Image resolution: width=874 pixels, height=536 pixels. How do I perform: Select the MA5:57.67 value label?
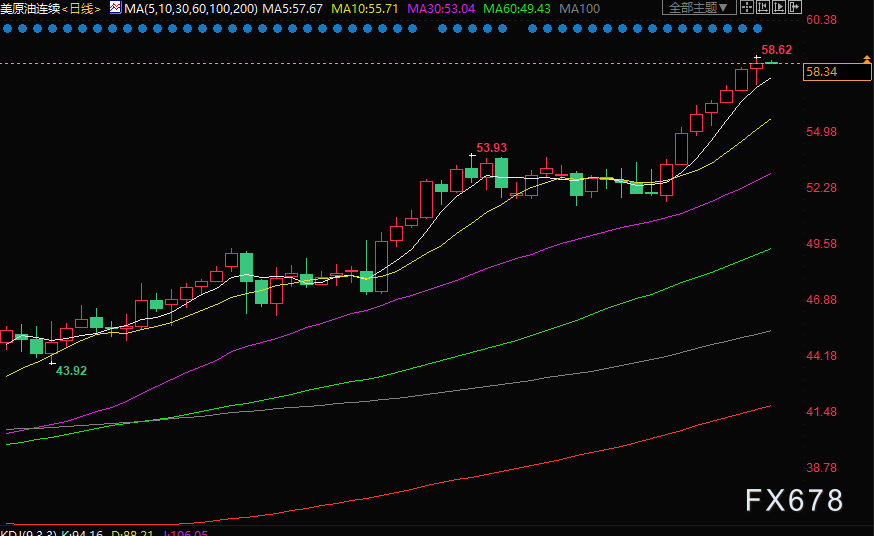click(292, 9)
